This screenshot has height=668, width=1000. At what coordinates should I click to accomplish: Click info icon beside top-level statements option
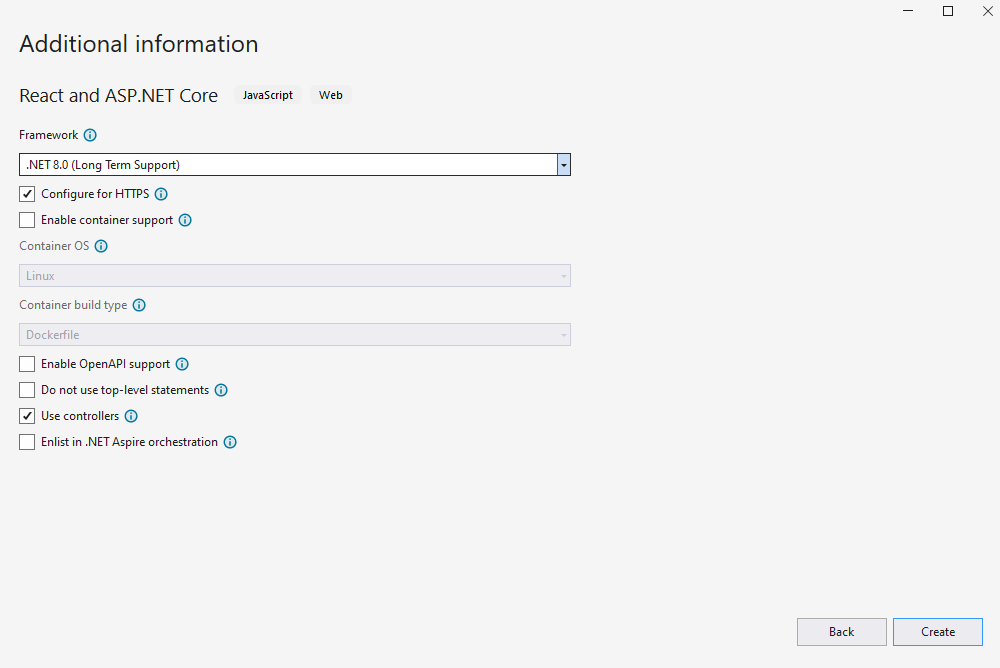(x=221, y=391)
